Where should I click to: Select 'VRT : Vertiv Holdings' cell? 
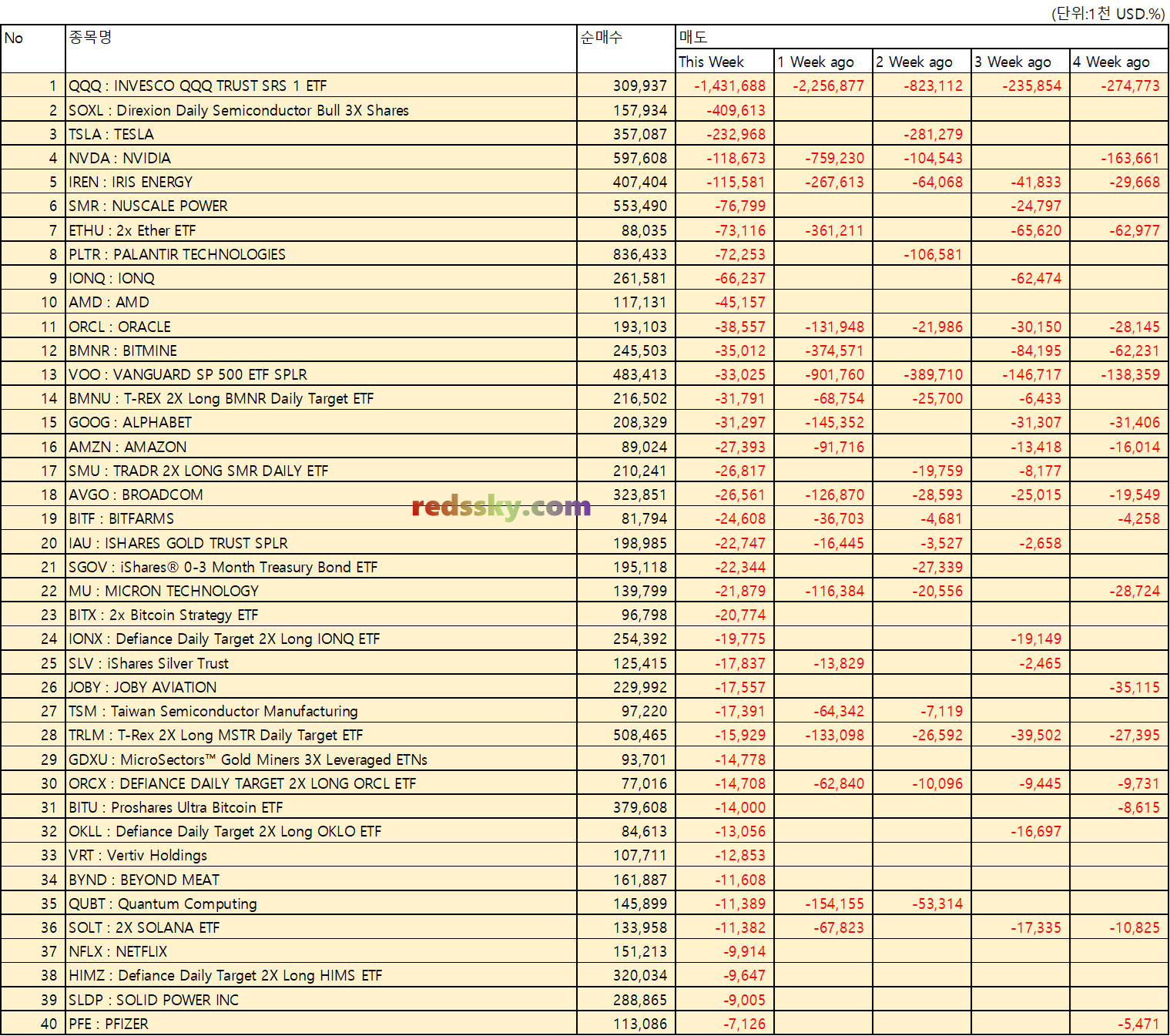(321, 855)
